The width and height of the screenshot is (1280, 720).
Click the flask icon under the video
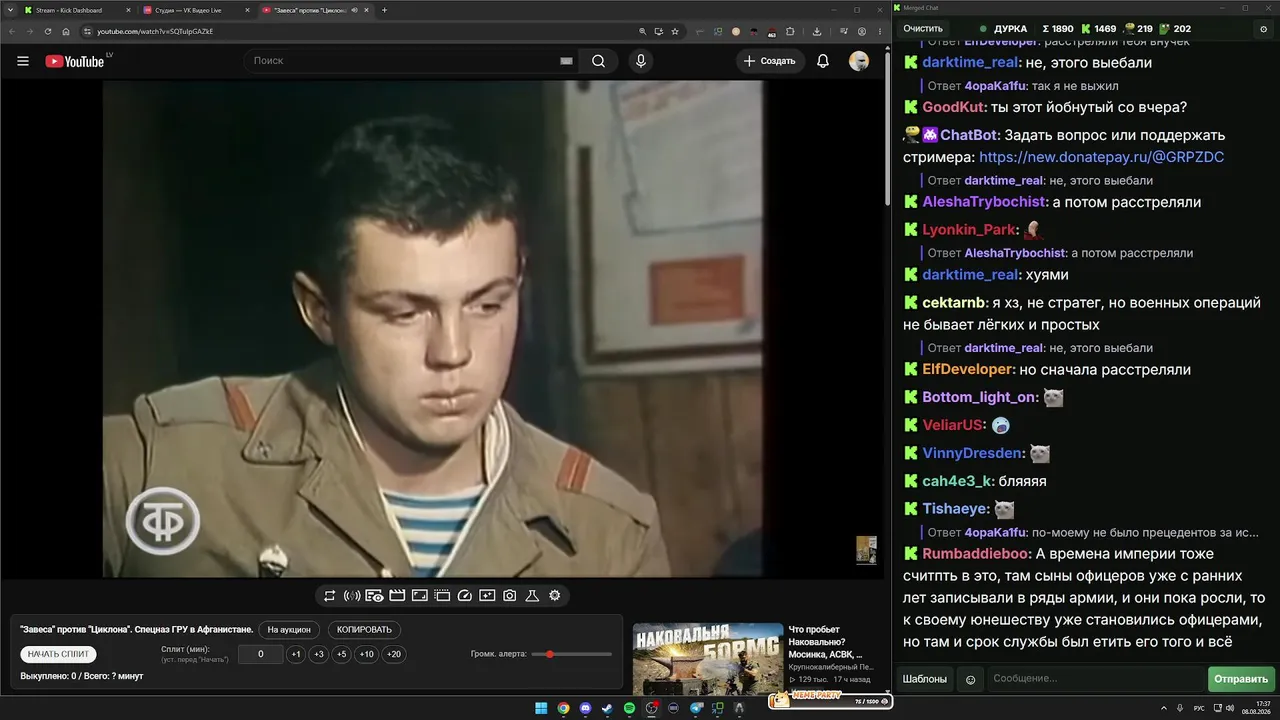pyautogui.click(x=532, y=596)
